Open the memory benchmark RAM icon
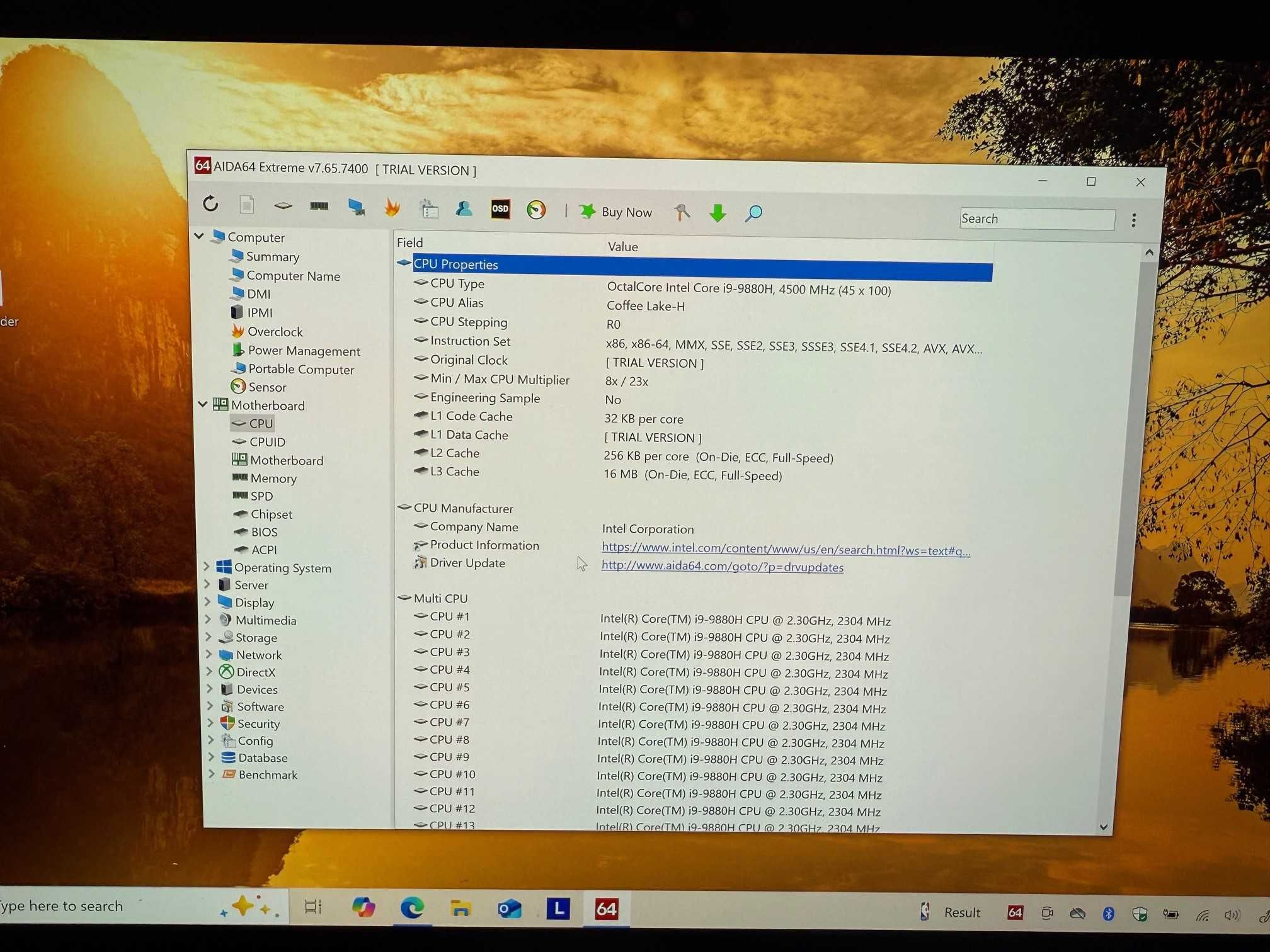This screenshot has height=952, width=1270. click(319, 206)
